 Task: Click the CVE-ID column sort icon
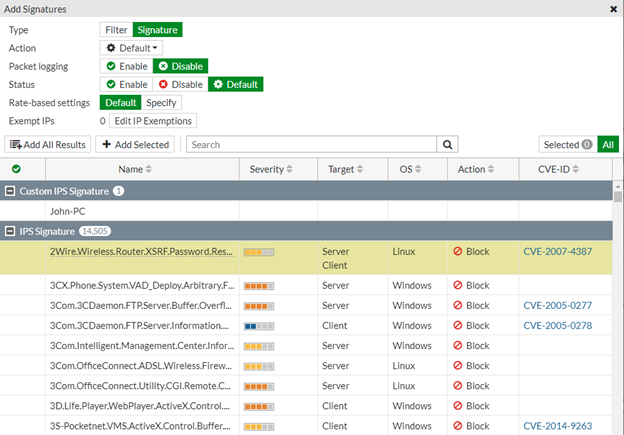coord(577,170)
